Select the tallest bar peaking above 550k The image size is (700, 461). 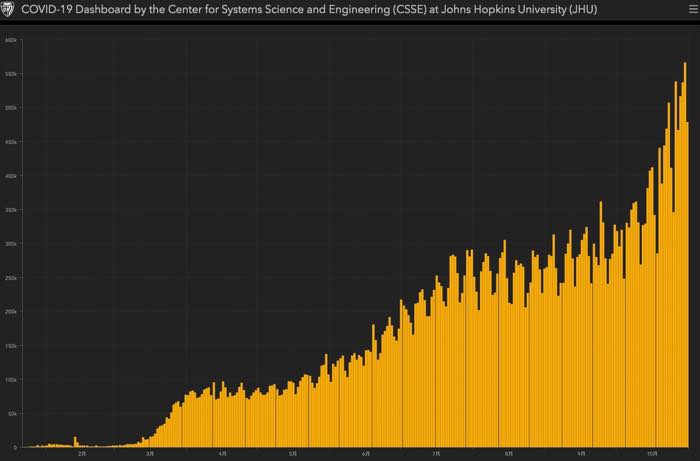[685, 254]
